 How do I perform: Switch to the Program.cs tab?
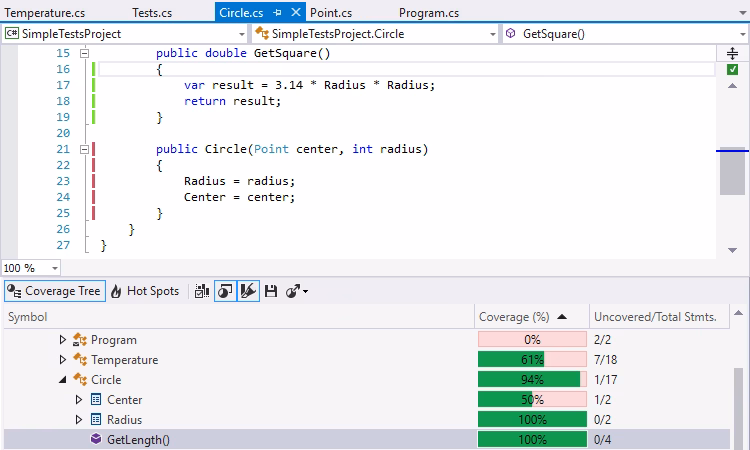point(428,13)
